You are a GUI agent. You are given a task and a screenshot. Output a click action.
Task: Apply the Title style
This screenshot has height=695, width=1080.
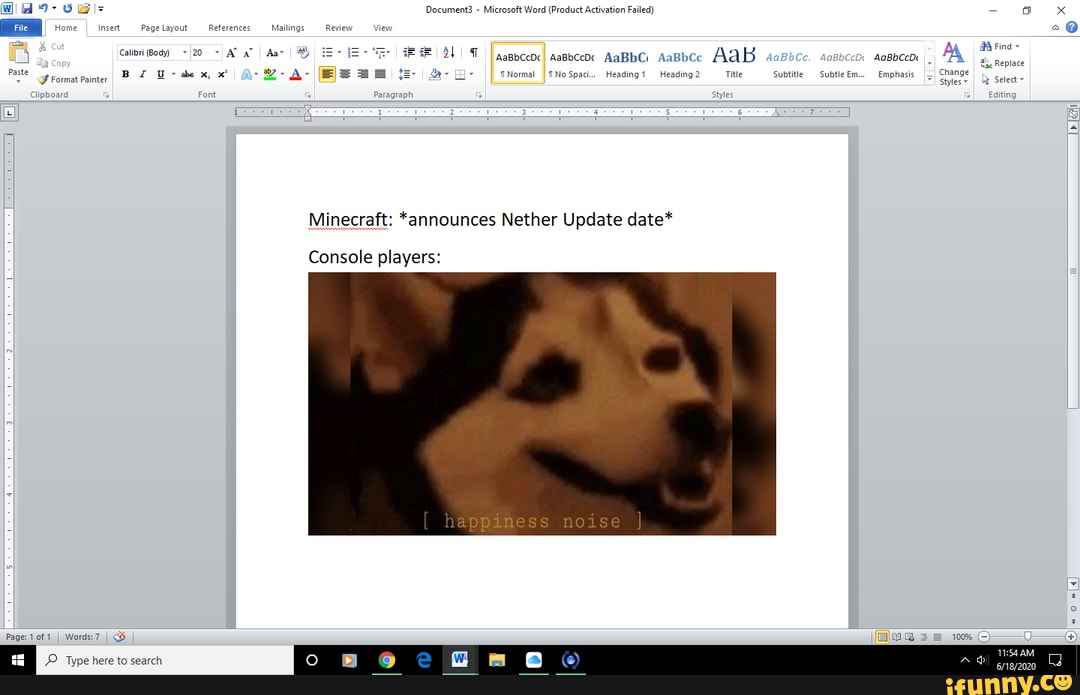pyautogui.click(x=734, y=63)
